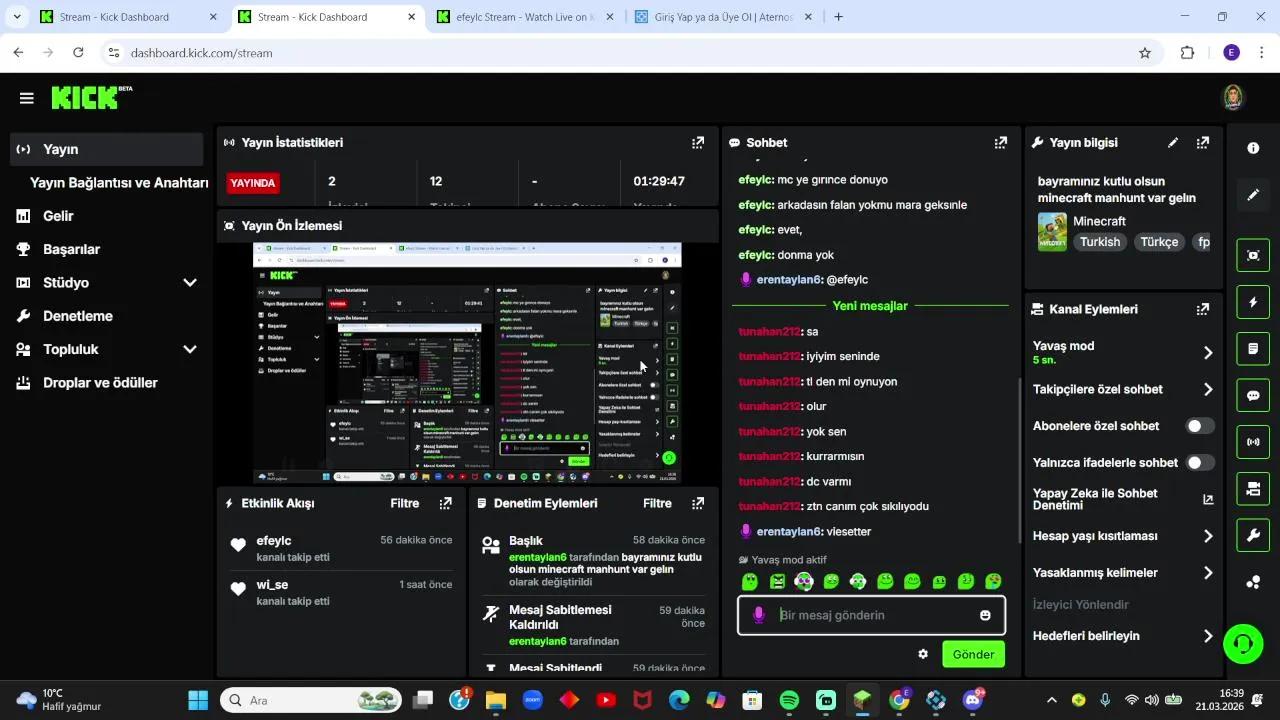Turn on Yalnızca ifadelerle sohbet
This screenshot has height=720, width=1280.
[x=1198, y=462]
